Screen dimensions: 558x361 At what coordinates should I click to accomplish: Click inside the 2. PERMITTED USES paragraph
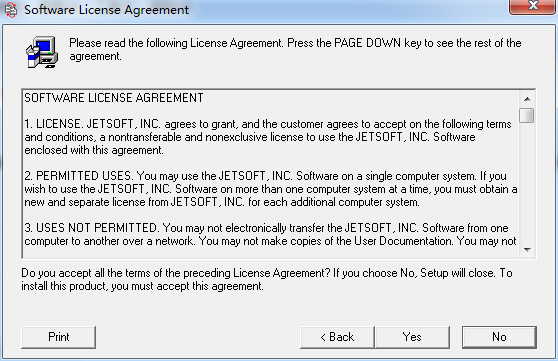click(x=270, y=189)
